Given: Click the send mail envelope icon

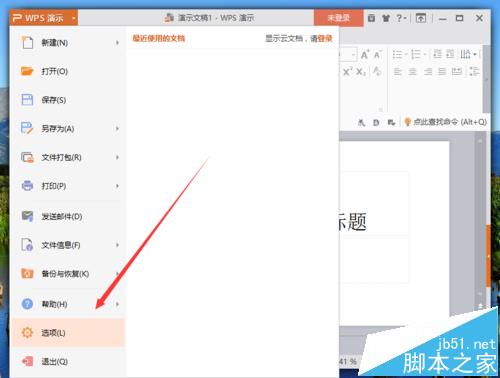Looking at the screenshot, I should (27, 216).
